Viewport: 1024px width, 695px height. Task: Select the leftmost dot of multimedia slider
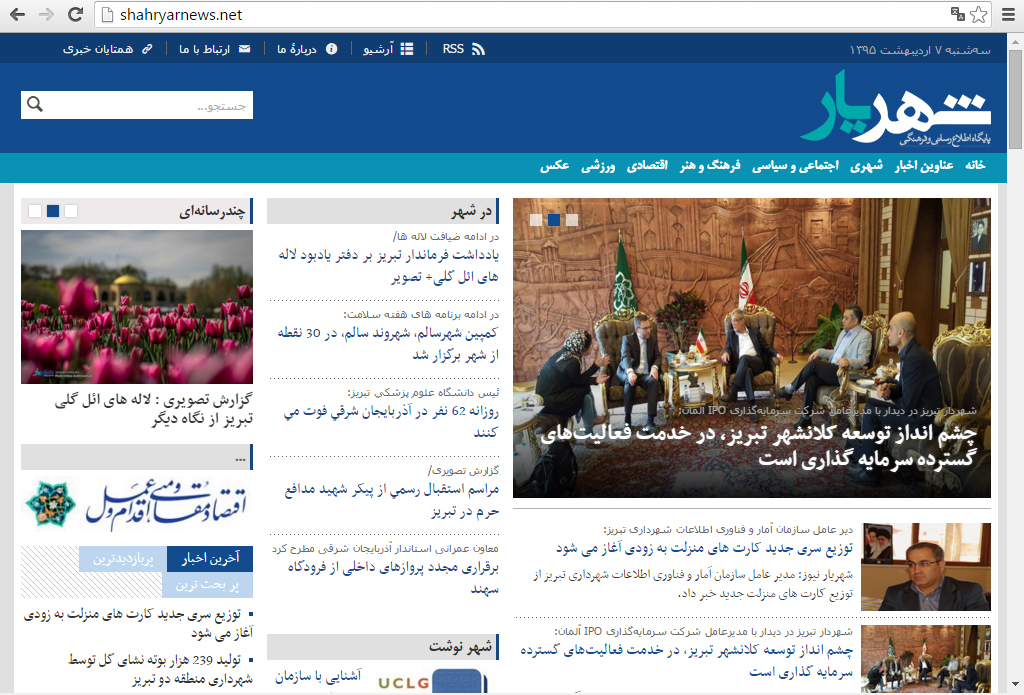click(35, 211)
